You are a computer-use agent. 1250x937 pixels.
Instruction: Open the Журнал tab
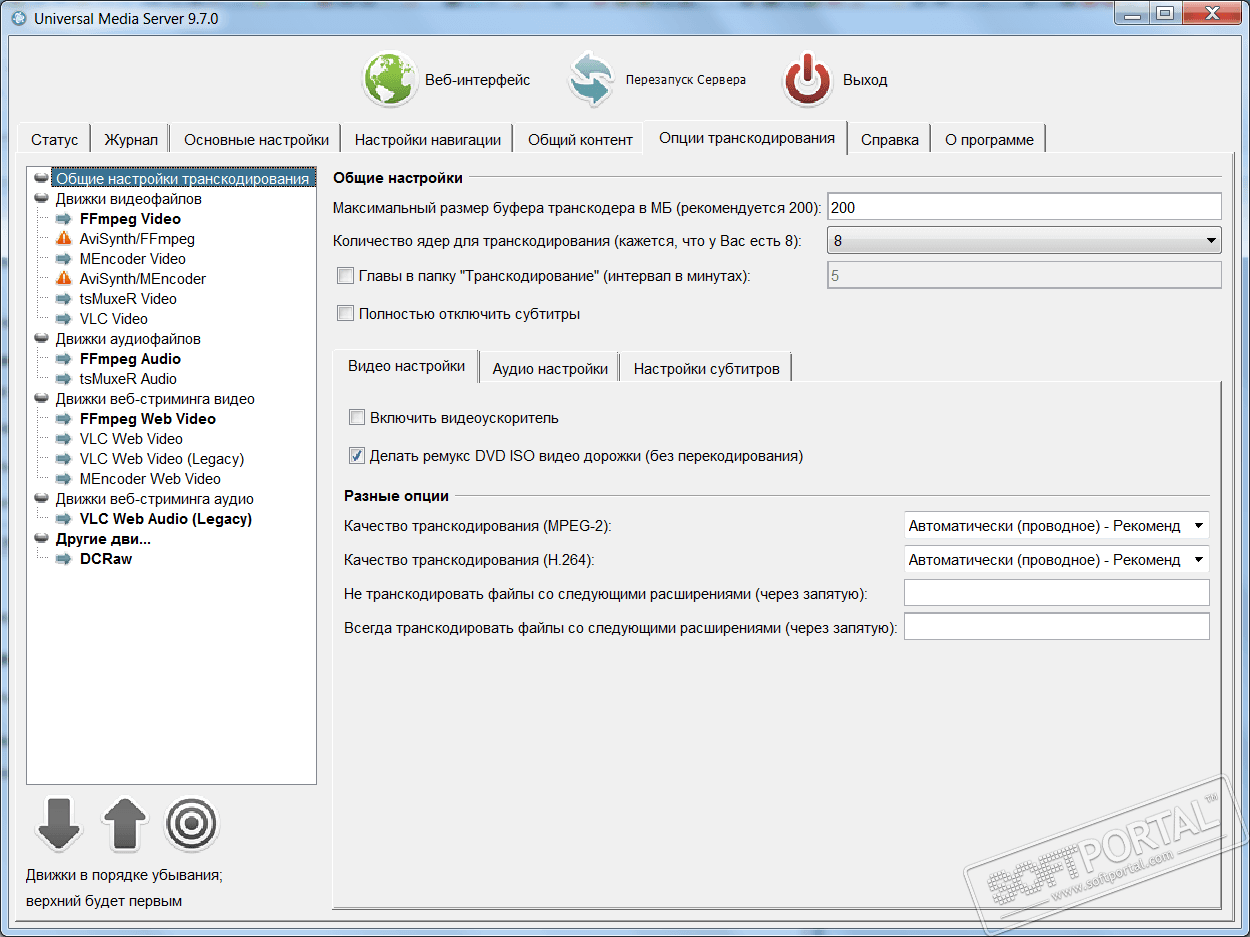[x=131, y=140]
